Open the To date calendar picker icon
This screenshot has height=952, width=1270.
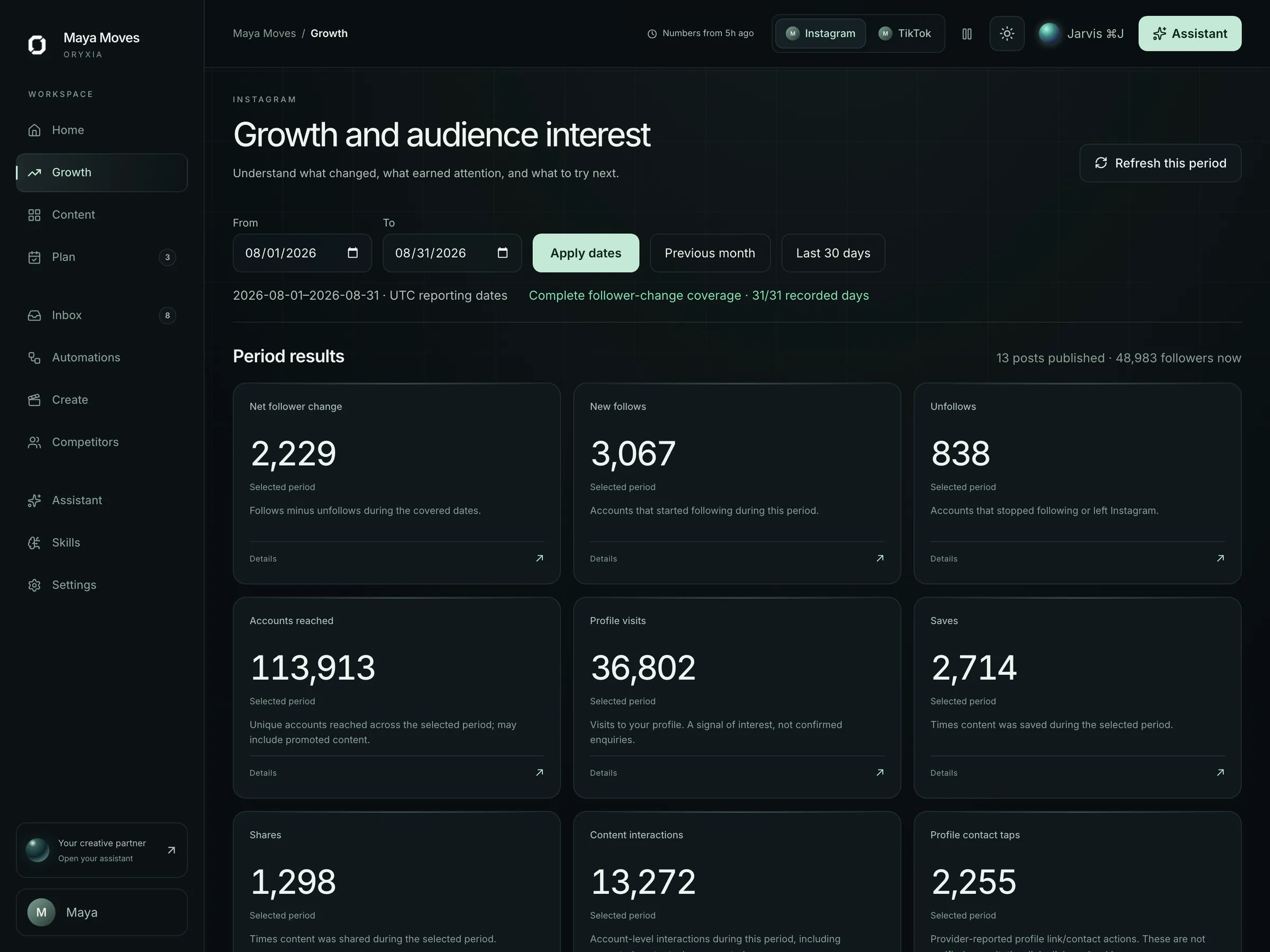coord(502,253)
